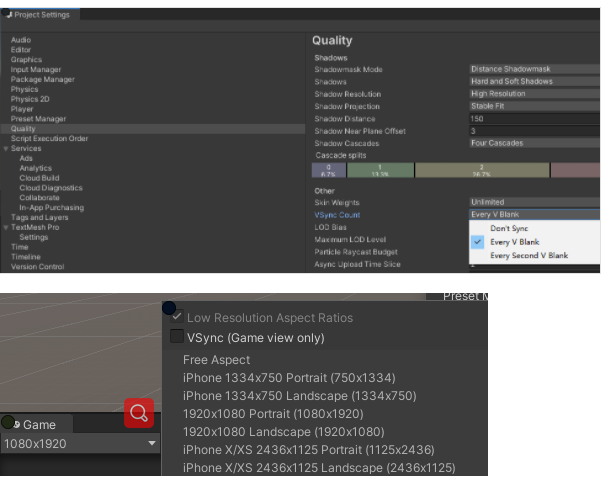Click cascade split segment 2
Viewport: 608px width, 487px height.
click(482, 170)
